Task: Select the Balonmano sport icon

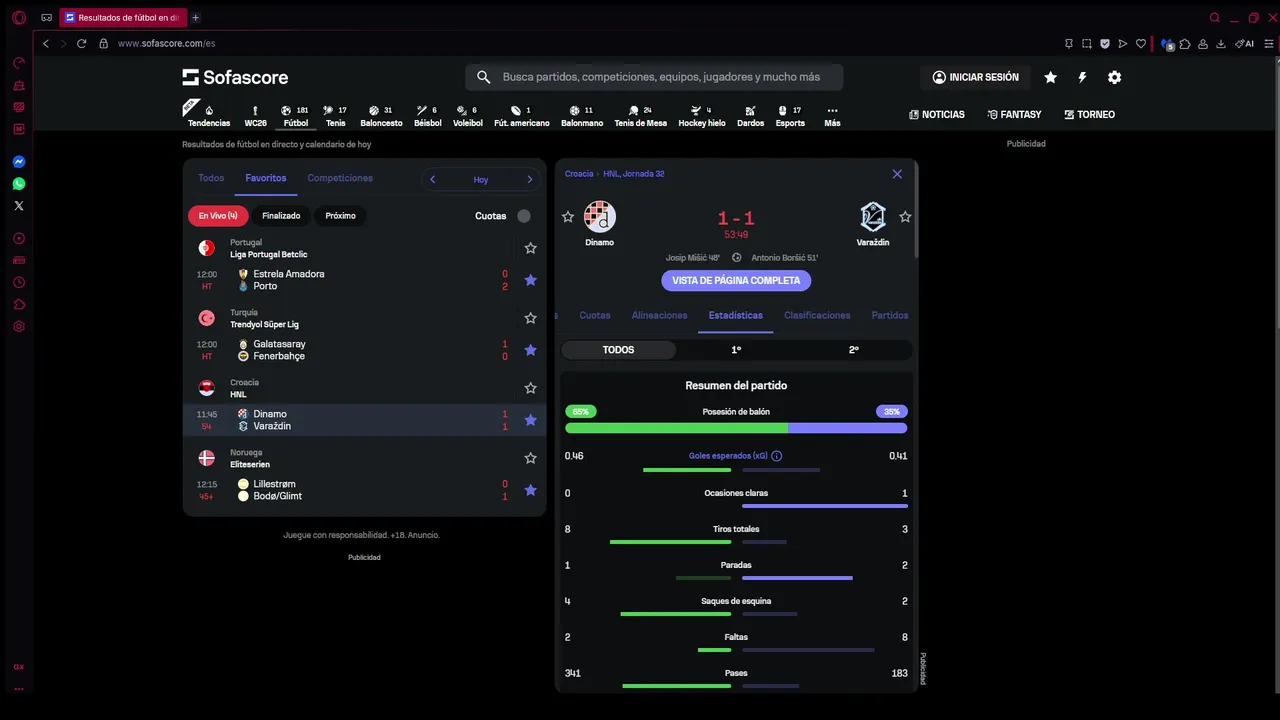Action: pyautogui.click(x=582, y=117)
